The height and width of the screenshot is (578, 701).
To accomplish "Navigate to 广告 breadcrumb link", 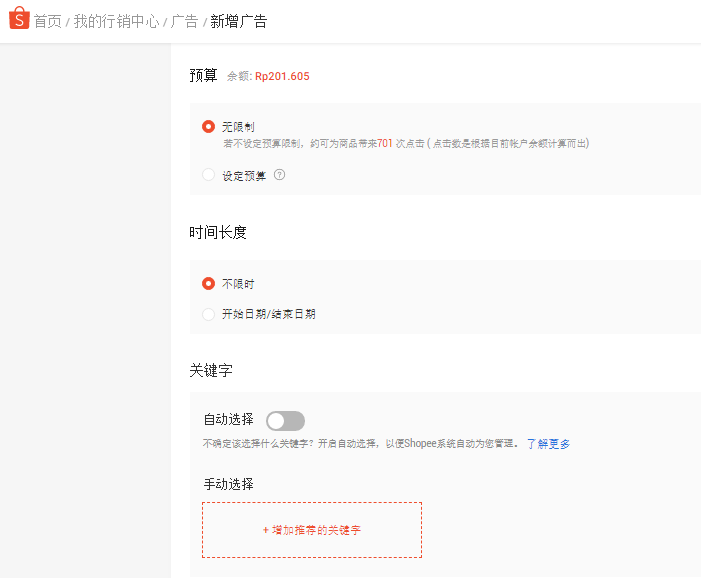I will [184, 21].
